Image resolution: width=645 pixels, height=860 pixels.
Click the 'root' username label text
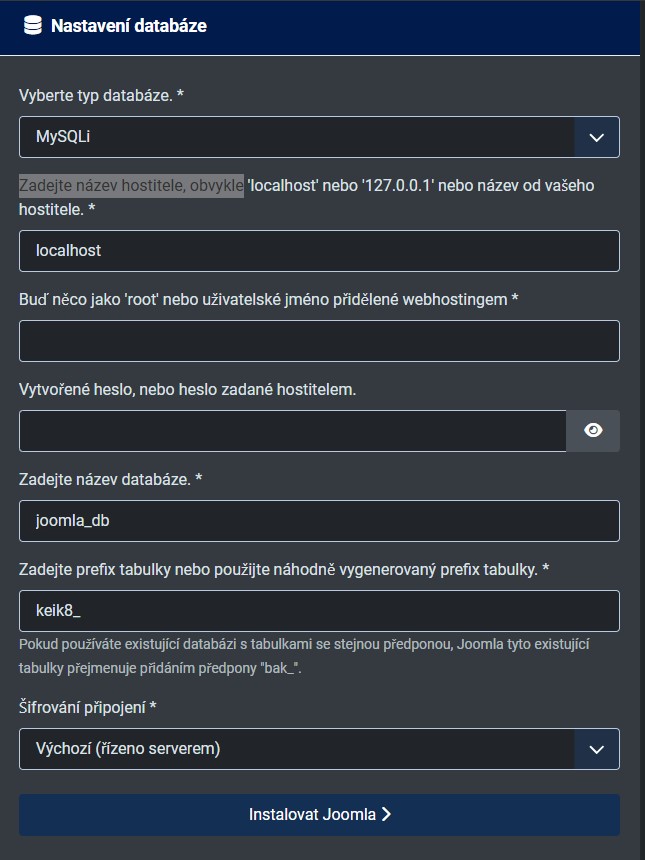click(x=268, y=299)
